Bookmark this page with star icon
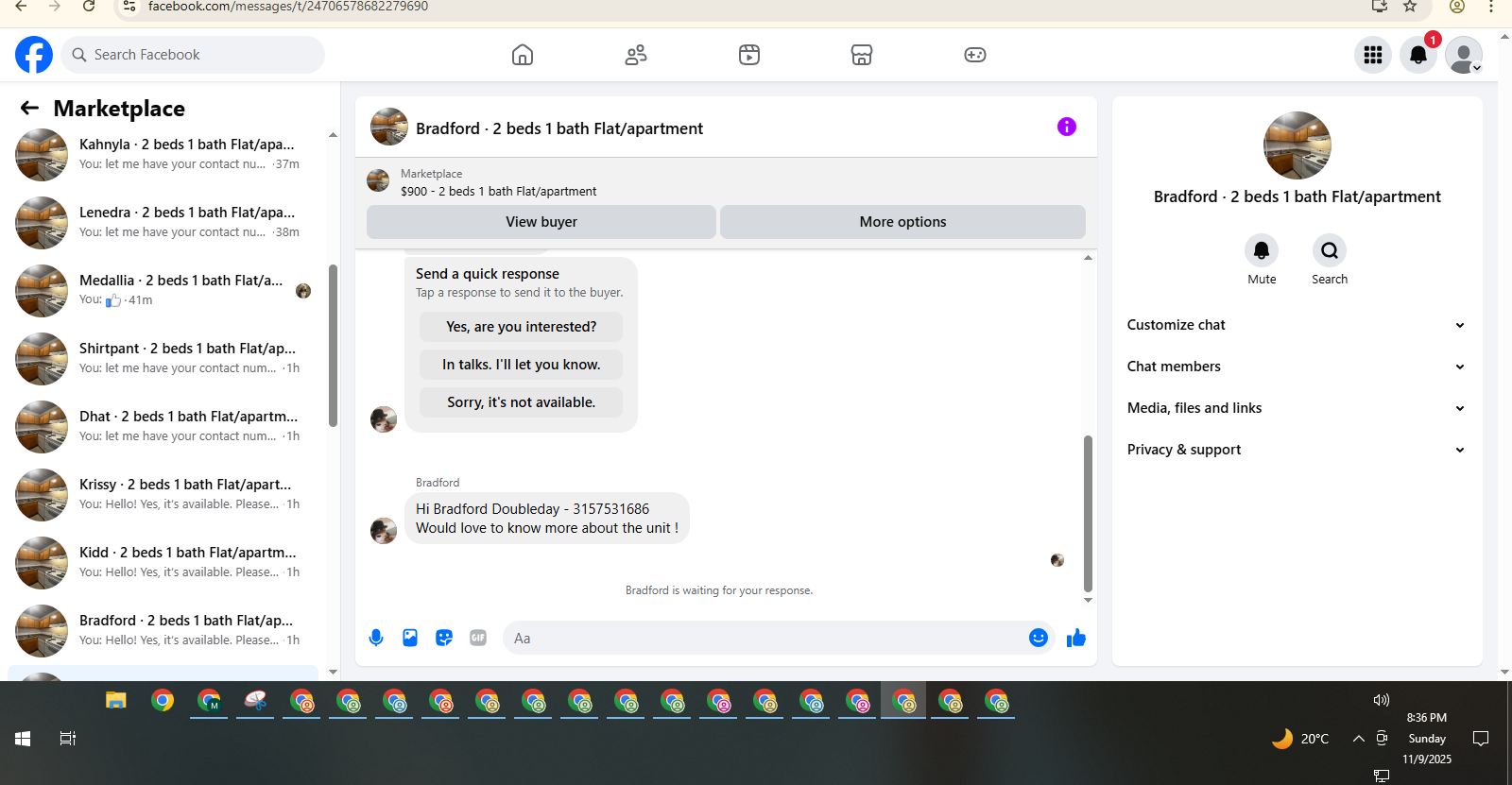Screen dimensions: 1512x785 [x=1410, y=7]
